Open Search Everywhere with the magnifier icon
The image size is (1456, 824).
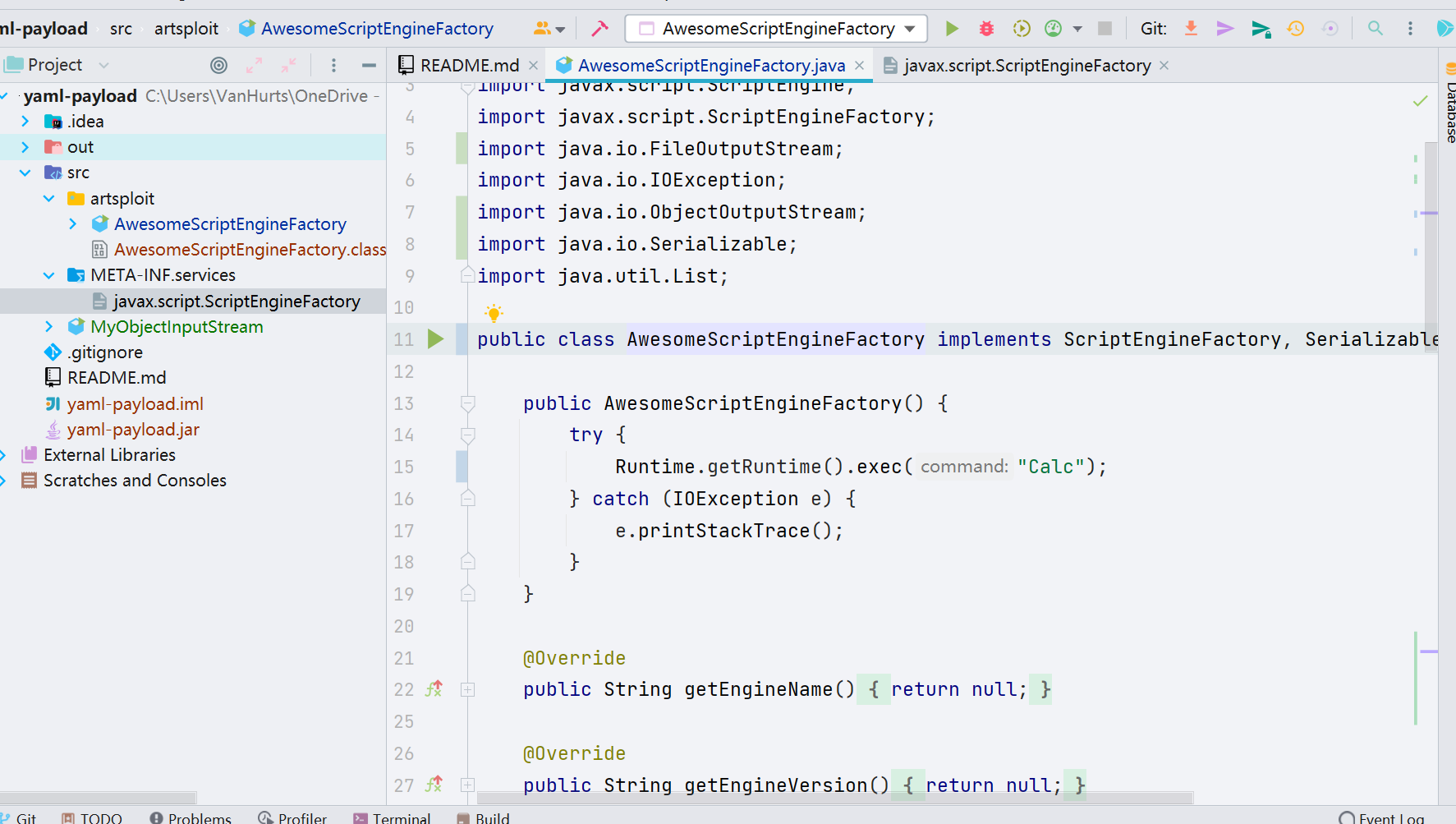[x=1375, y=28]
